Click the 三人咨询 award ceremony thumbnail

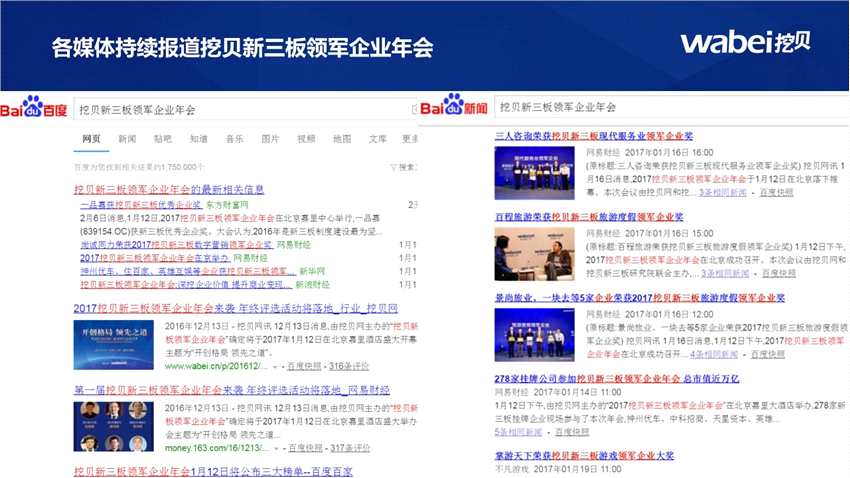coord(535,173)
